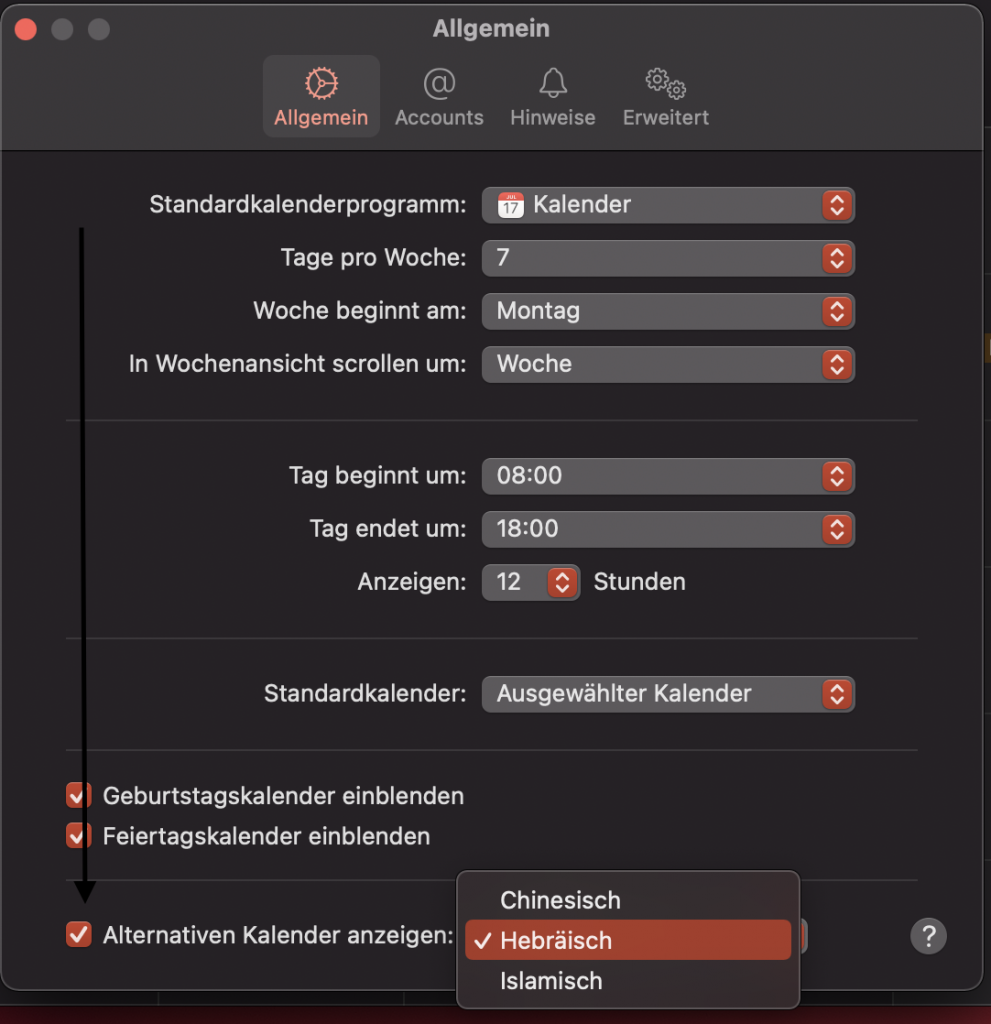
Task: Click the red window close button
Action: click(x=26, y=29)
